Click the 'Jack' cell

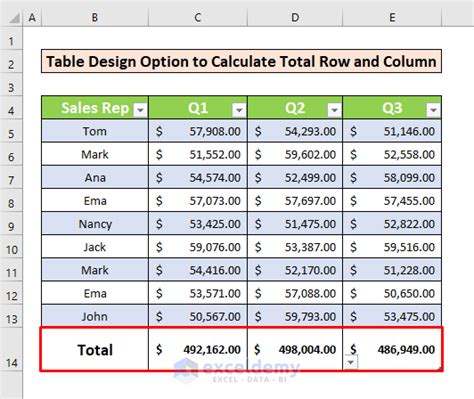[x=95, y=247]
